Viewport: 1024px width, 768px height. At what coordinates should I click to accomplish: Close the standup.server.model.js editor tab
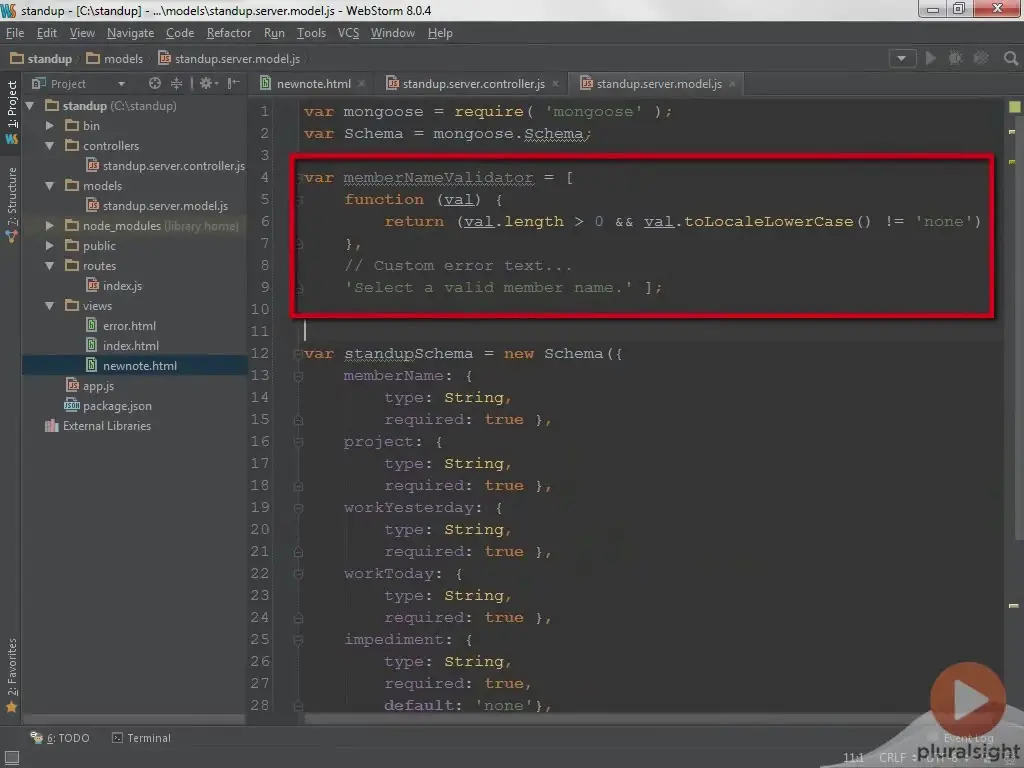pos(732,84)
